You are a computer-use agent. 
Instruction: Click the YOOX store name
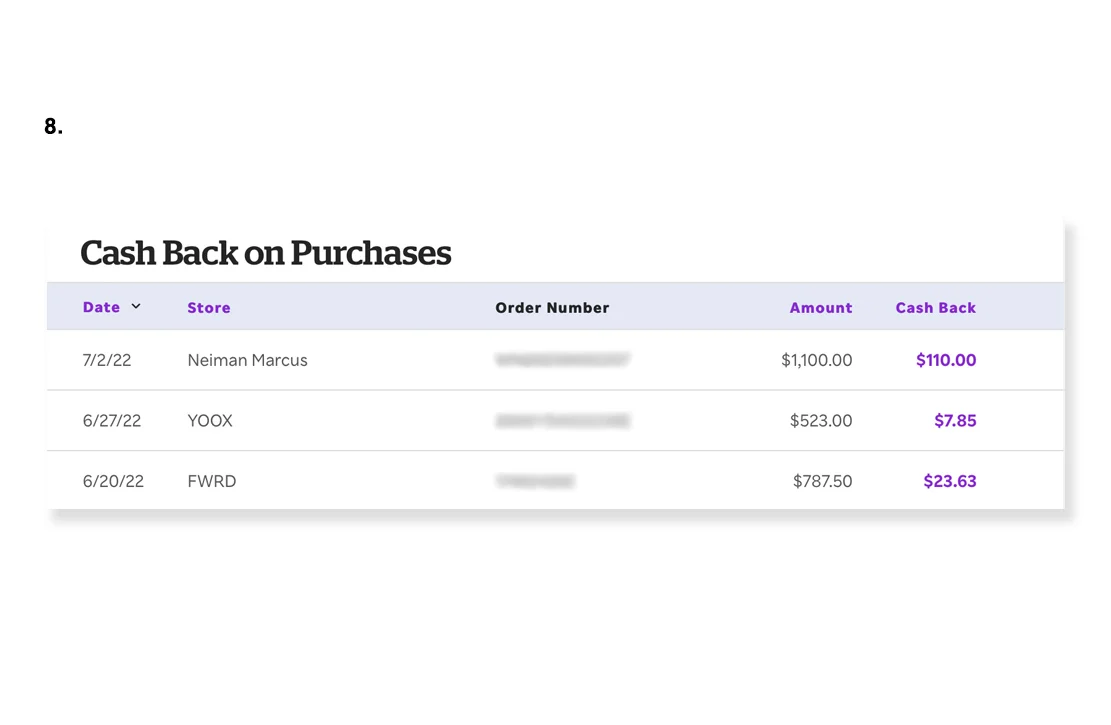209,420
